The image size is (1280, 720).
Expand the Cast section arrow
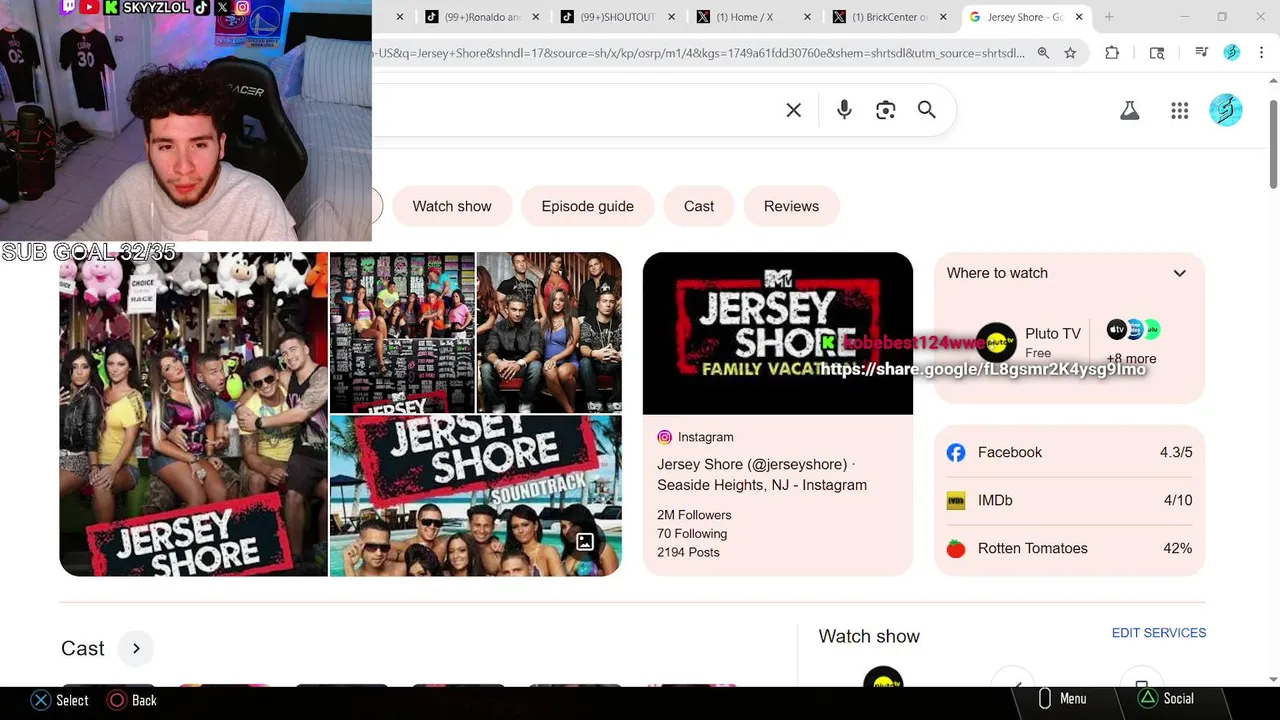[x=136, y=649]
